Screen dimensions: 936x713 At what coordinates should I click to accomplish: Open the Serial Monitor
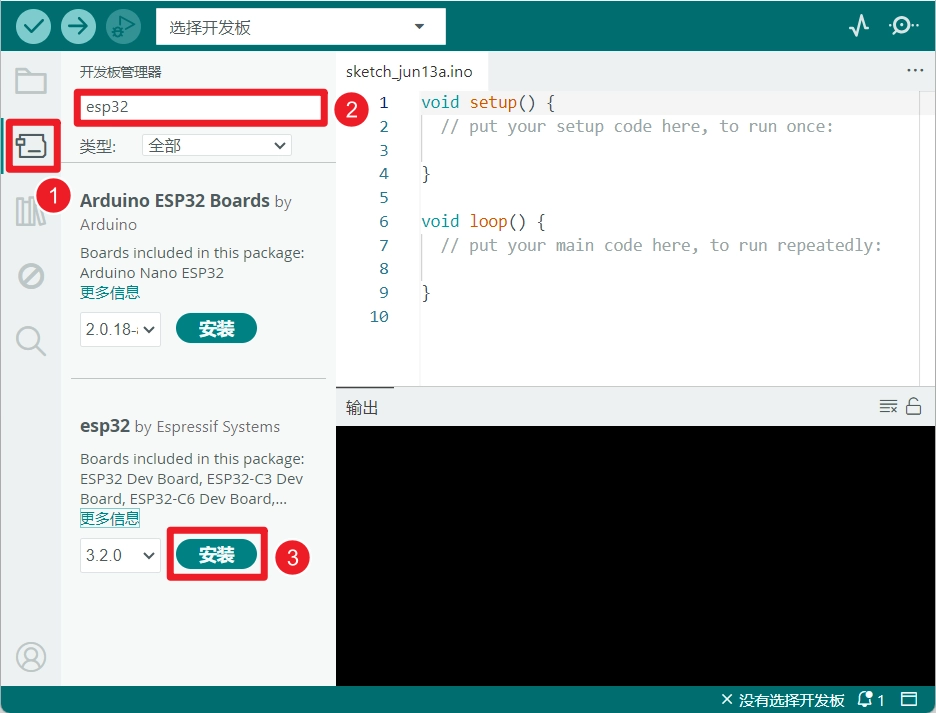point(903,27)
